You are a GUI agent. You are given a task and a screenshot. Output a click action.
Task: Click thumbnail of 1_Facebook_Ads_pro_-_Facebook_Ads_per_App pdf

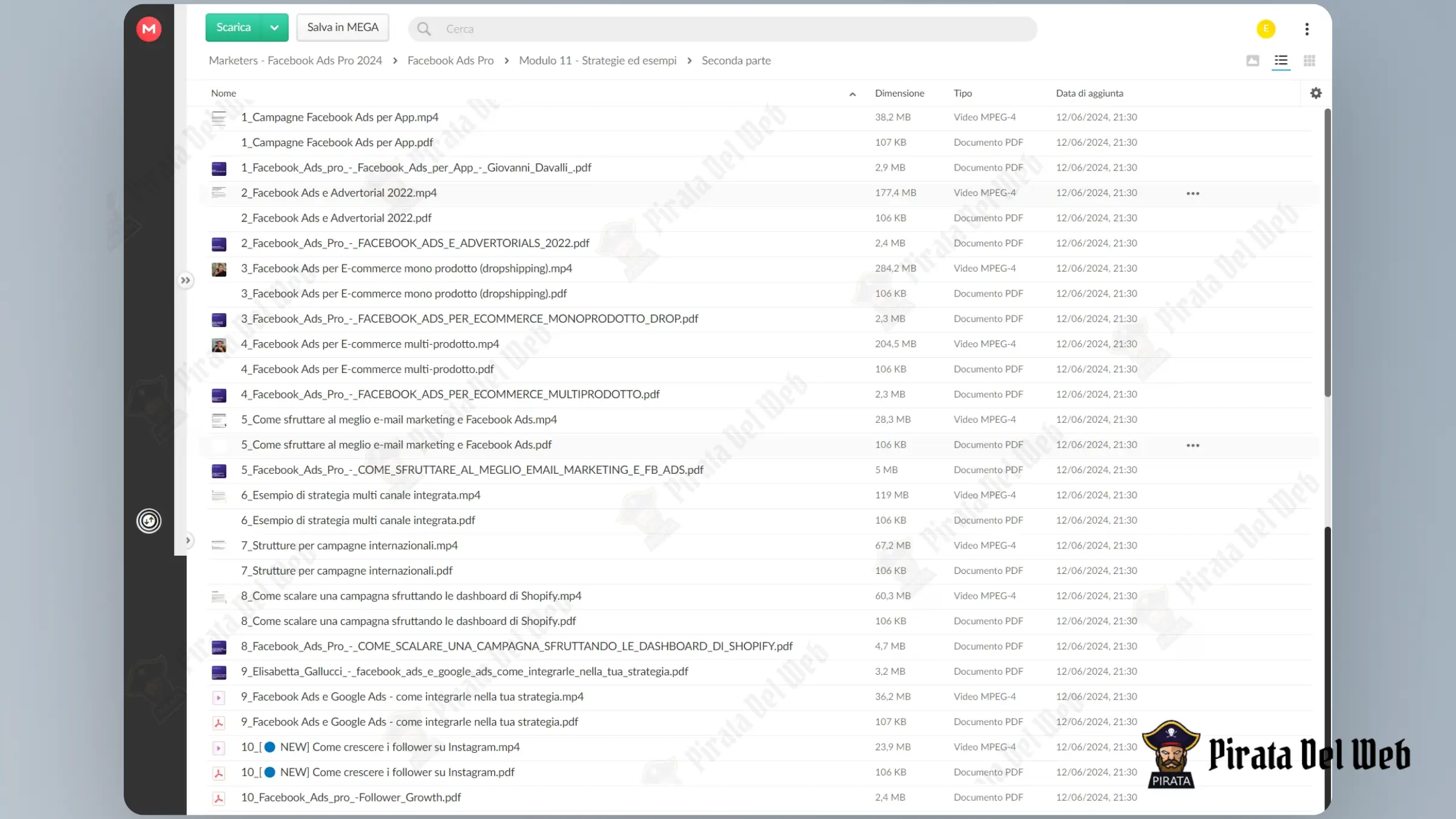point(219,168)
